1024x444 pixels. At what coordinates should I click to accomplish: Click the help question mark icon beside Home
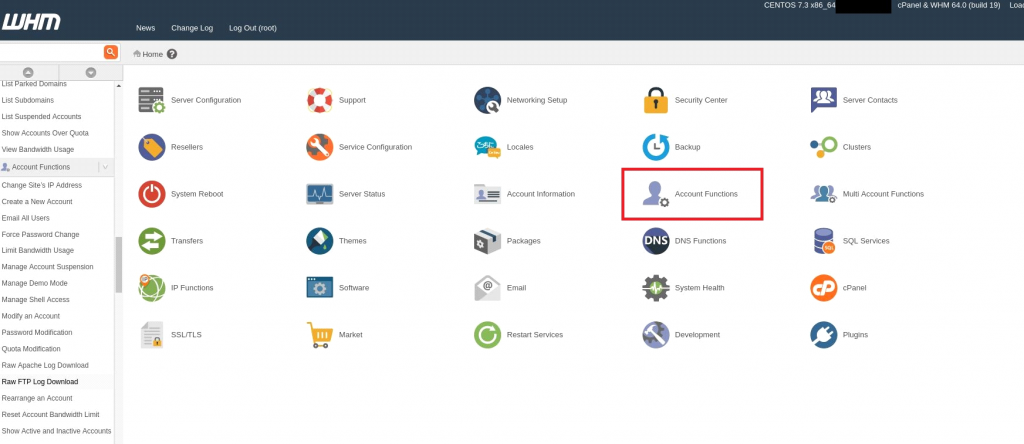(172, 54)
